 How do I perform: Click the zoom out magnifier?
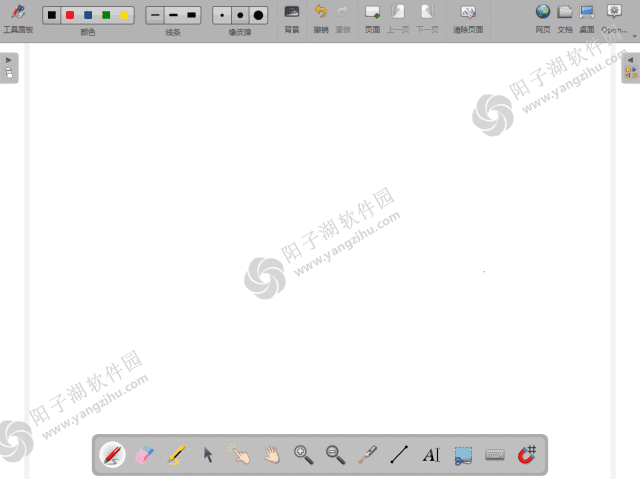click(336, 455)
